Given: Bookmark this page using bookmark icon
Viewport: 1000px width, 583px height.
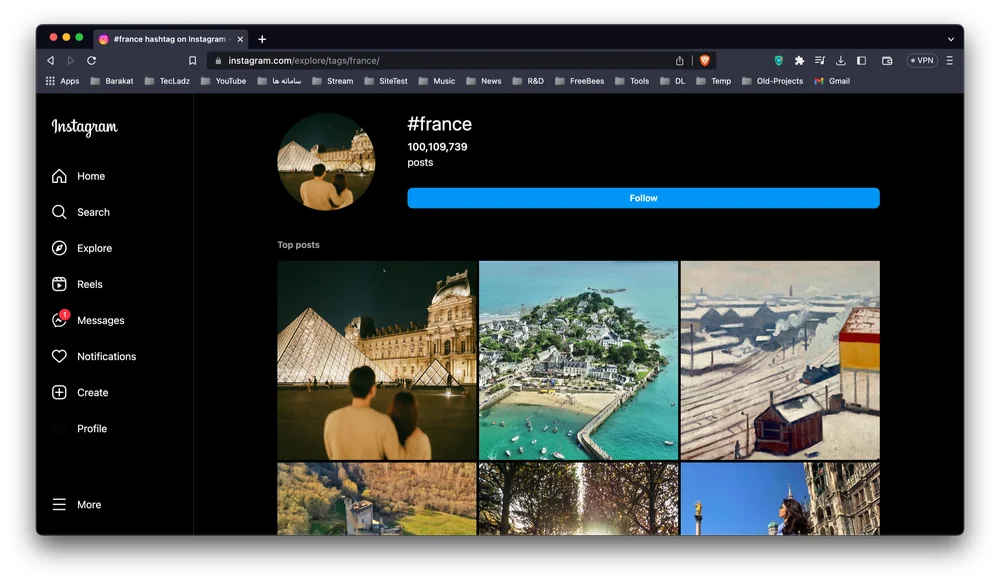Looking at the screenshot, I should coord(193,61).
